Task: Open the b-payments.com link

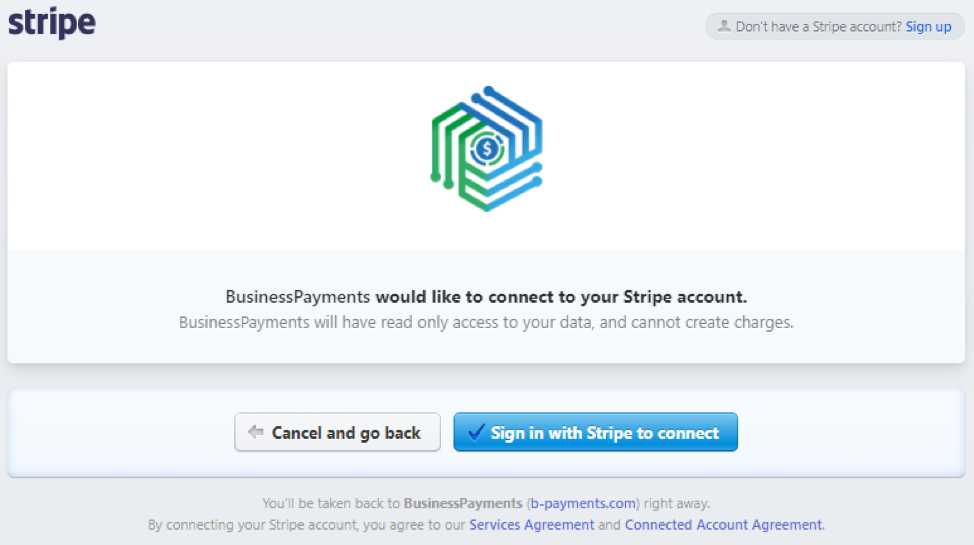Action: [583, 503]
